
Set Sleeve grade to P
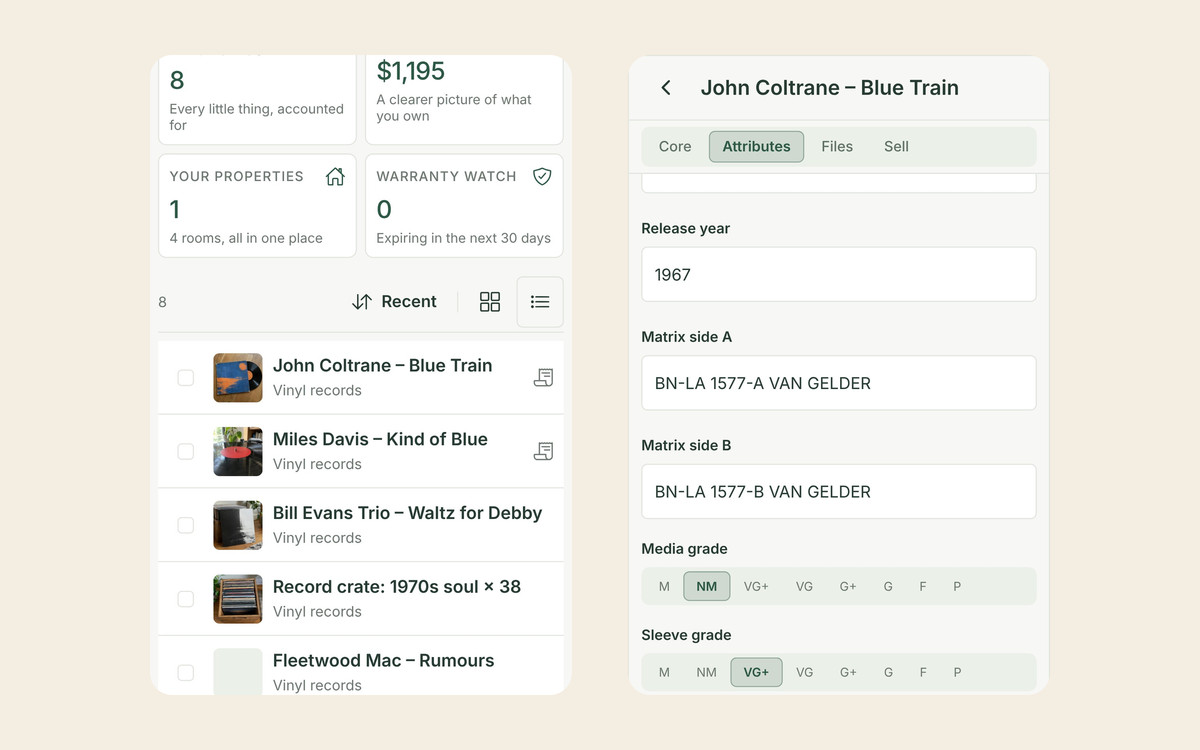click(x=957, y=672)
